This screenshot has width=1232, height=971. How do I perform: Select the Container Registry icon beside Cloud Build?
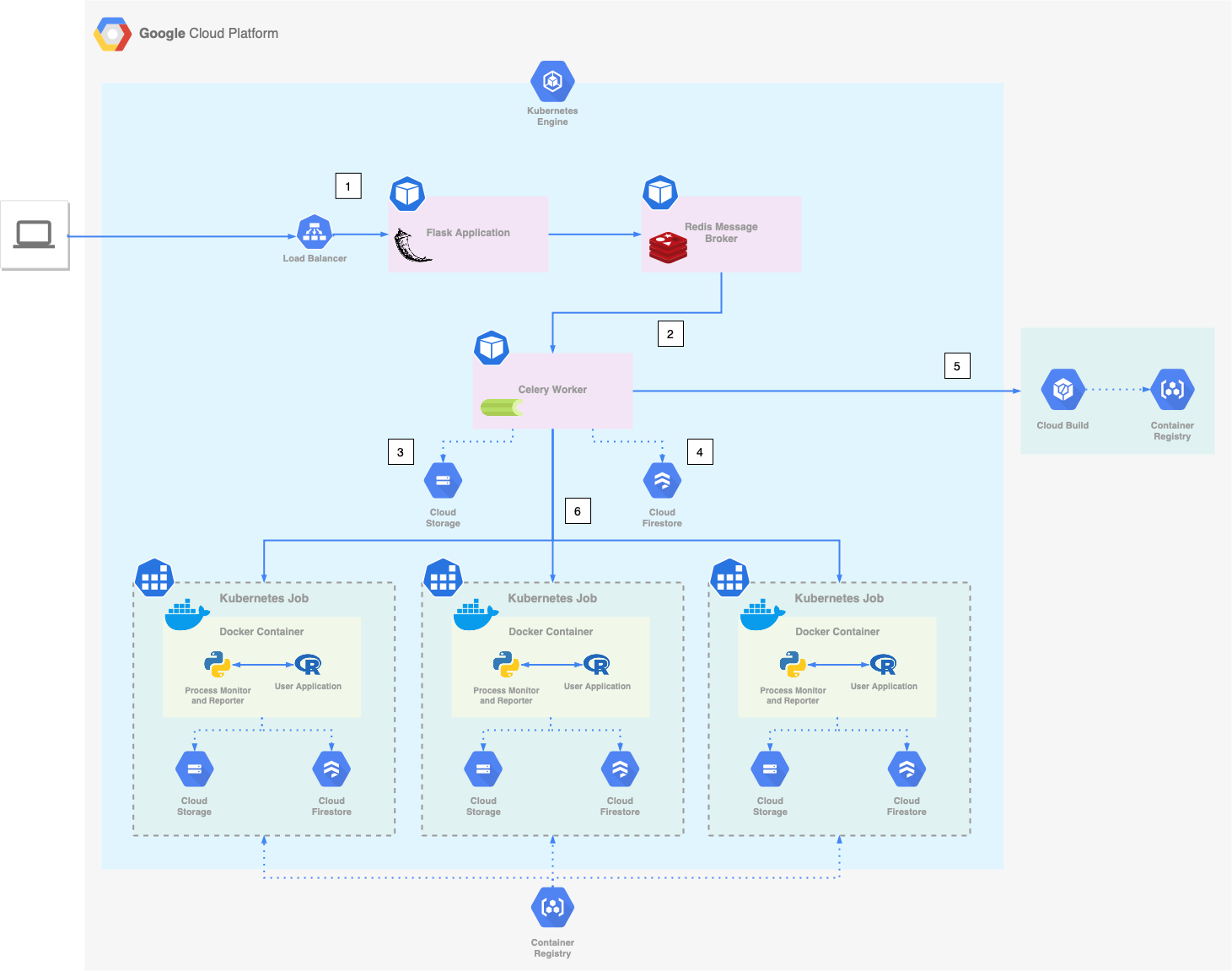point(1172,390)
